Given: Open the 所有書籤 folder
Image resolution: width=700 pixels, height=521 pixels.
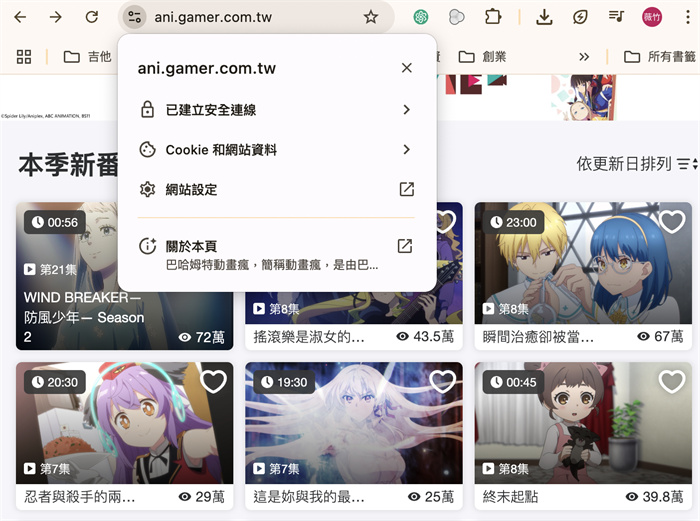Looking at the screenshot, I should [x=659, y=57].
